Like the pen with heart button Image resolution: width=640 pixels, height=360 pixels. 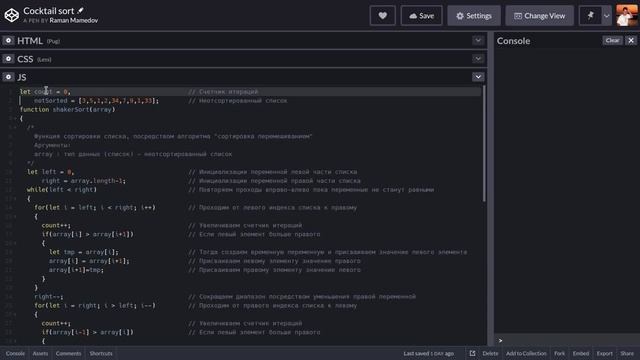pos(382,16)
